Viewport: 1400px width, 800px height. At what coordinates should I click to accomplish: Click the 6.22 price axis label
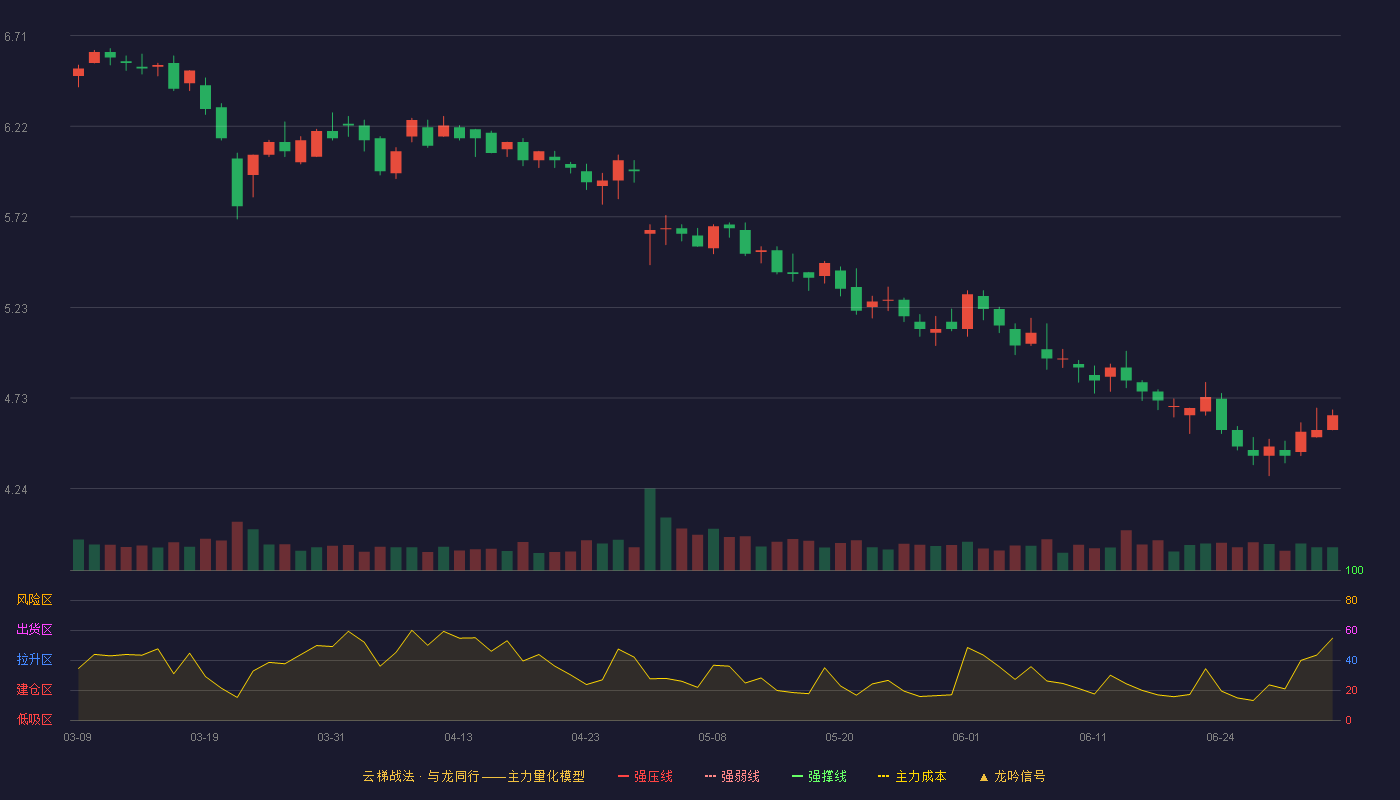coord(15,128)
